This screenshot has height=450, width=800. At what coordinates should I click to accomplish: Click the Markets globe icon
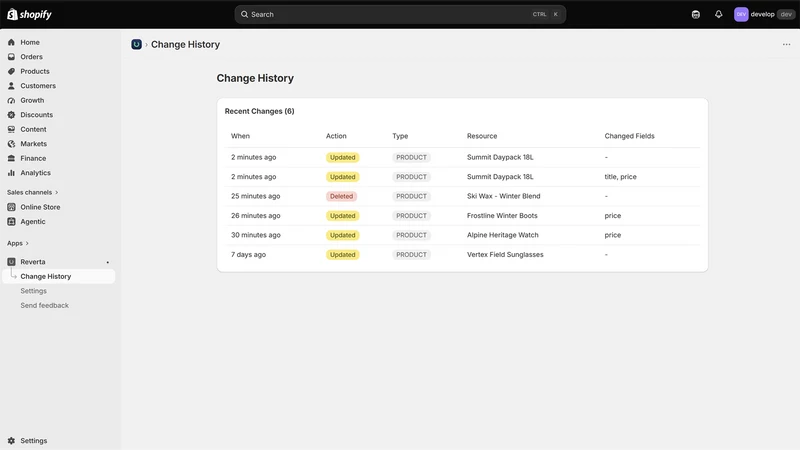click(11, 144)
